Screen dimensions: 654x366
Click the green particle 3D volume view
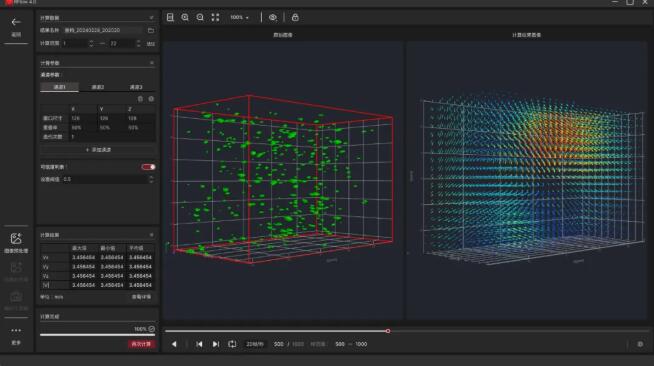pyautogui.click(x=283, y=180)
